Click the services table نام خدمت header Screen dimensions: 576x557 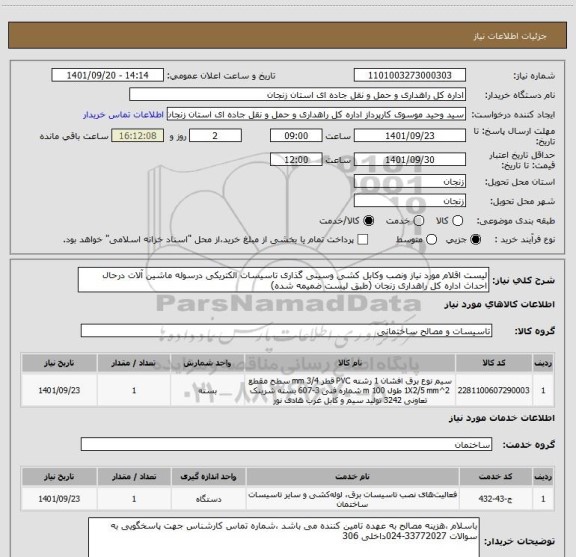[x=352, y=477]
